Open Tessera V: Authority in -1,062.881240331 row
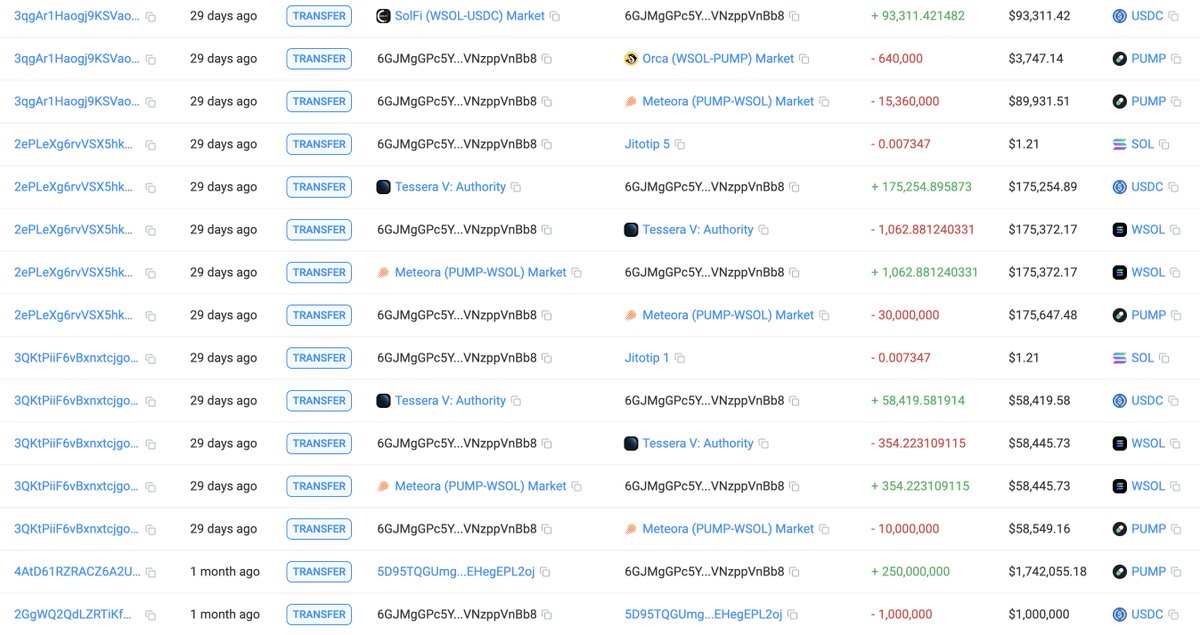The height and width of the screenshot is (635, 1200). 698,230
